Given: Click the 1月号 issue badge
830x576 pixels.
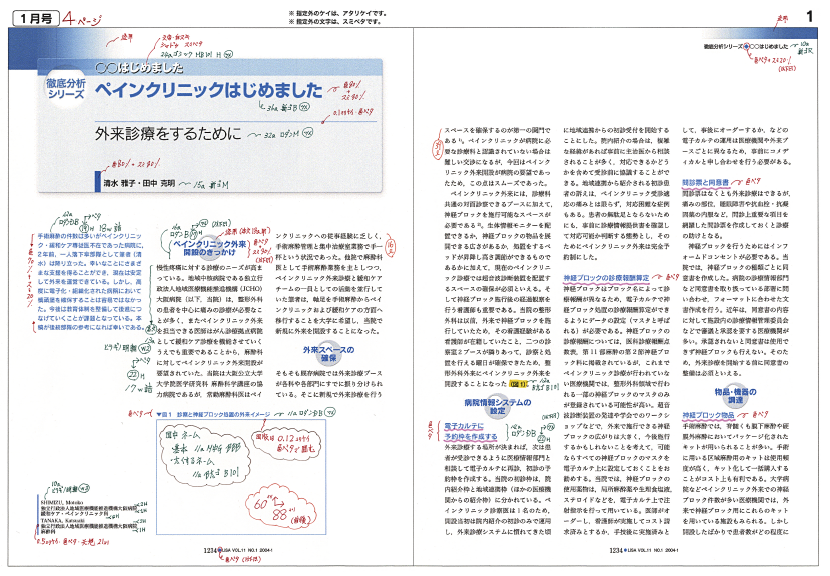Looking at the screenshot, I should pyautogui.click(x=36, y=19).
